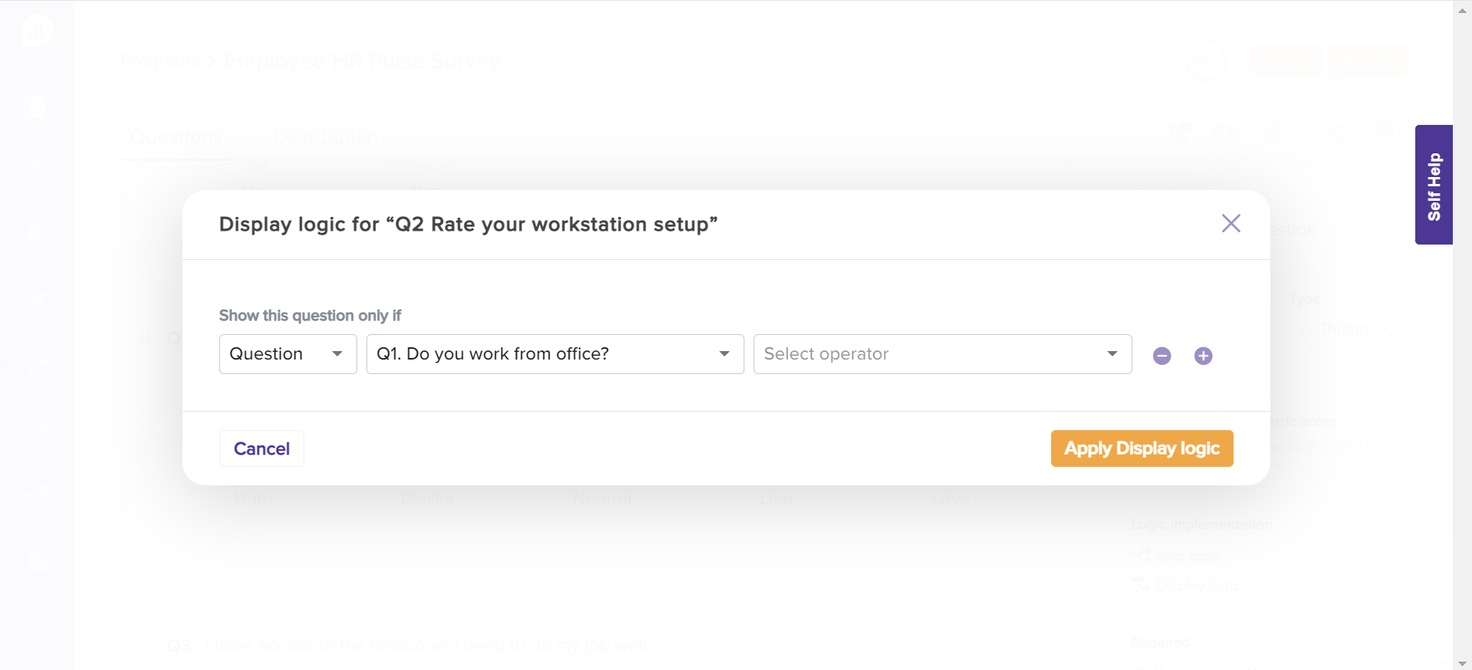This screenshot has height=670, width=1472.
Task: Expand the Q1 question selector dropdown
Action: coord(554,354)
